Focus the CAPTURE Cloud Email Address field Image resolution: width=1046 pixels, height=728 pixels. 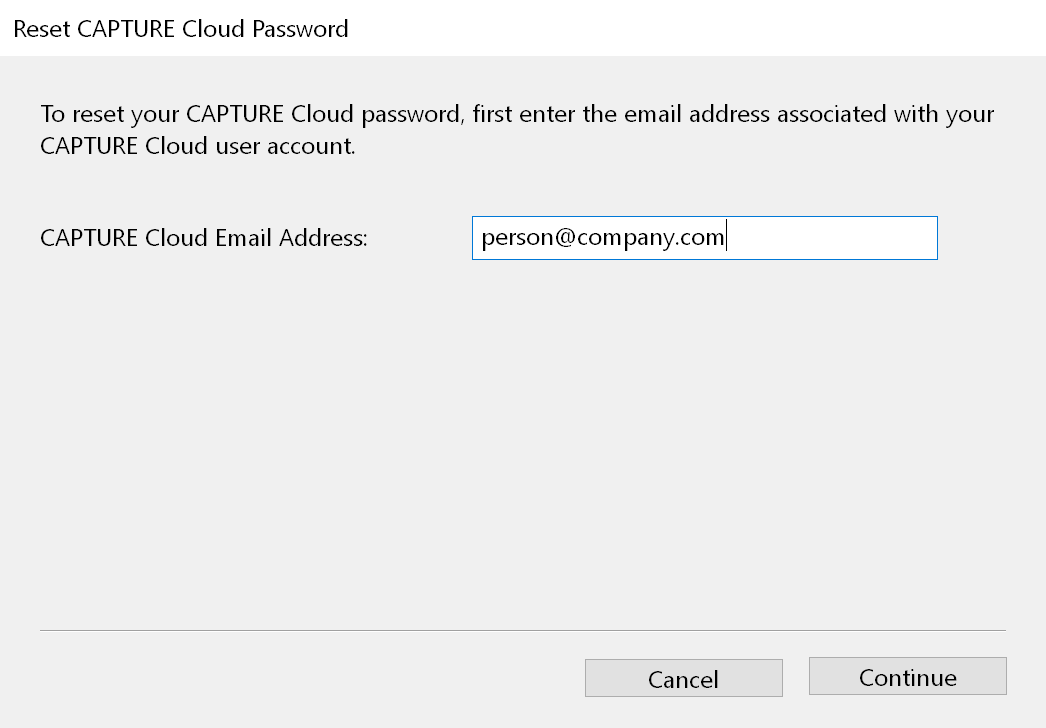tap(704, 238)
